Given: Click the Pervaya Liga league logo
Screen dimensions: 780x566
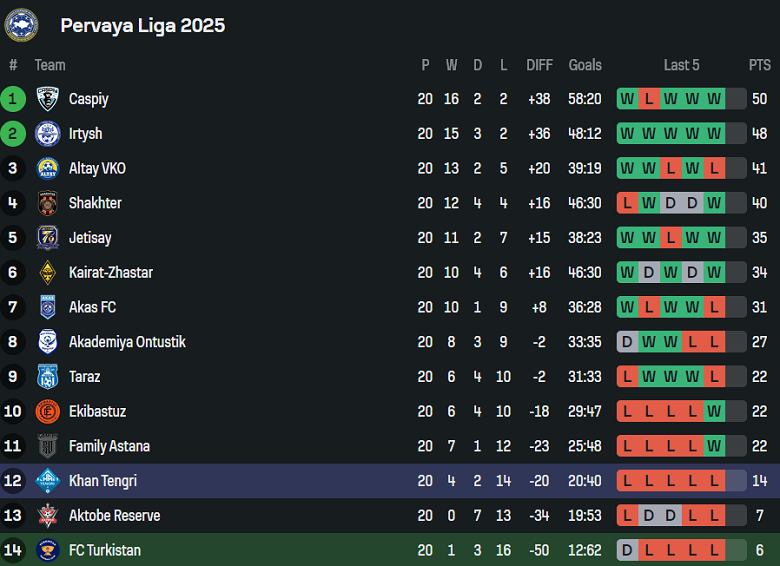Looking at the screenshot, I should pos(21,25).
